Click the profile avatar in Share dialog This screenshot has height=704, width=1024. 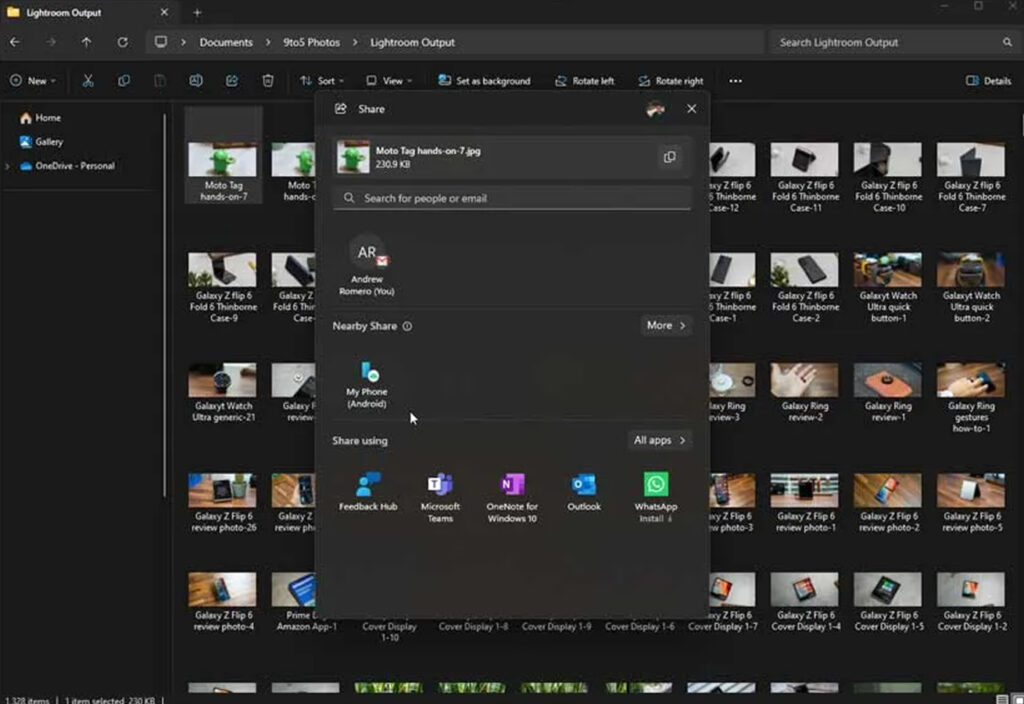(x=656, y=109)
